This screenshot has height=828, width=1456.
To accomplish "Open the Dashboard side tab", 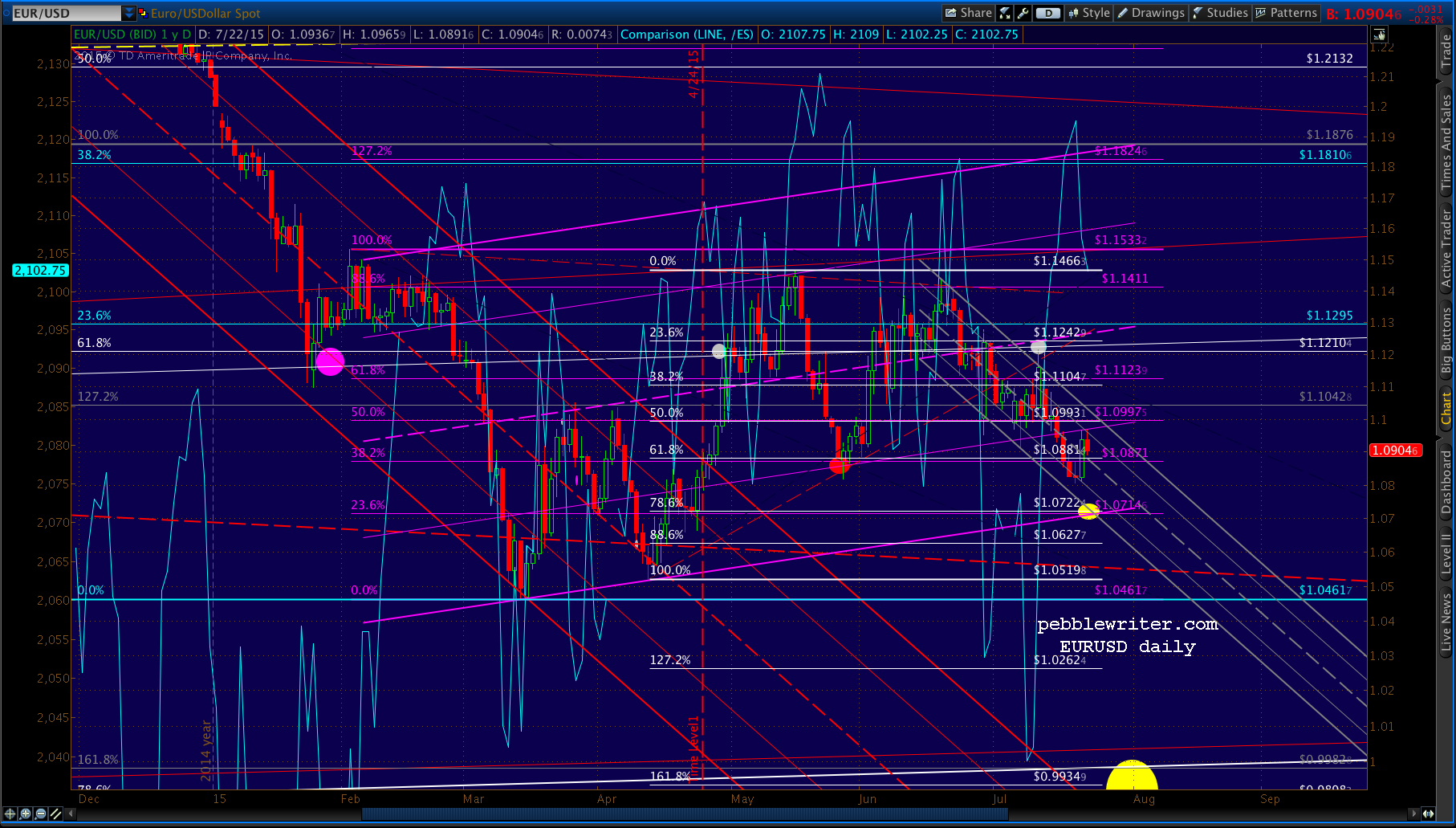I will pyautogui.click(x=1446, y=482).
